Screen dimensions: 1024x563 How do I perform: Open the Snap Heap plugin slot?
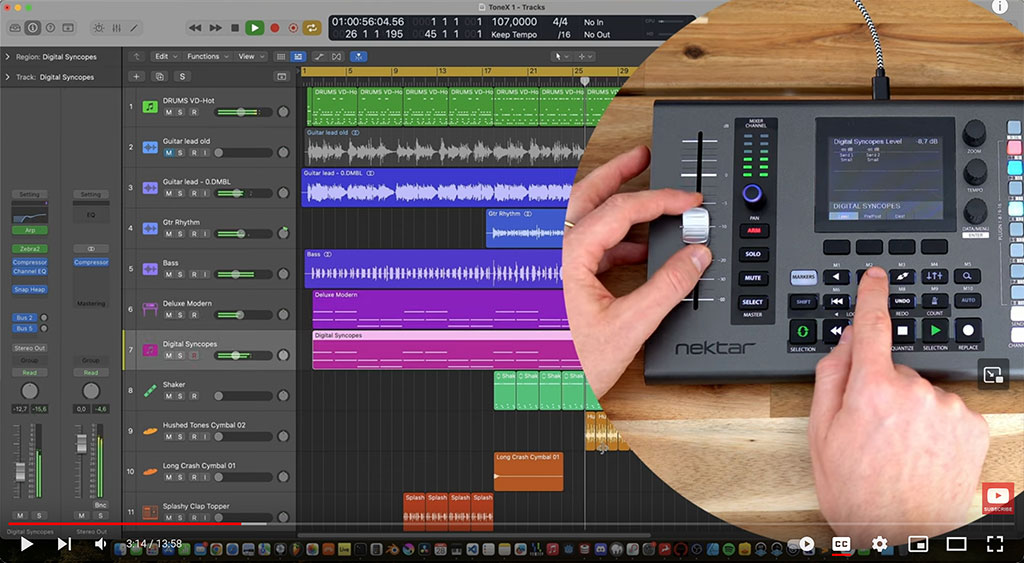[x=29, y=289]
